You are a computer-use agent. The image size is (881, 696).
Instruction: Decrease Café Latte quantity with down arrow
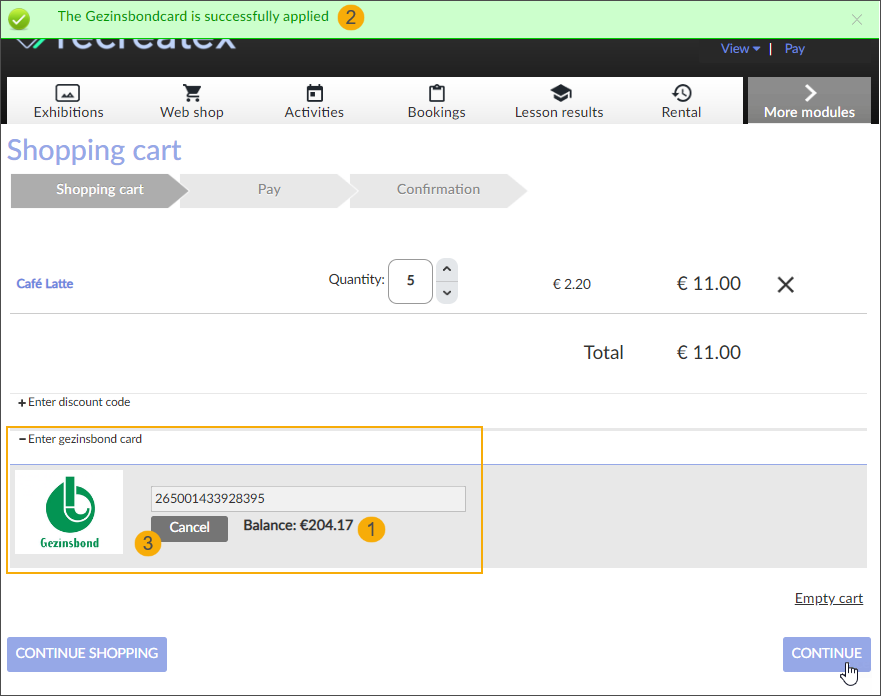click(448, 293)
